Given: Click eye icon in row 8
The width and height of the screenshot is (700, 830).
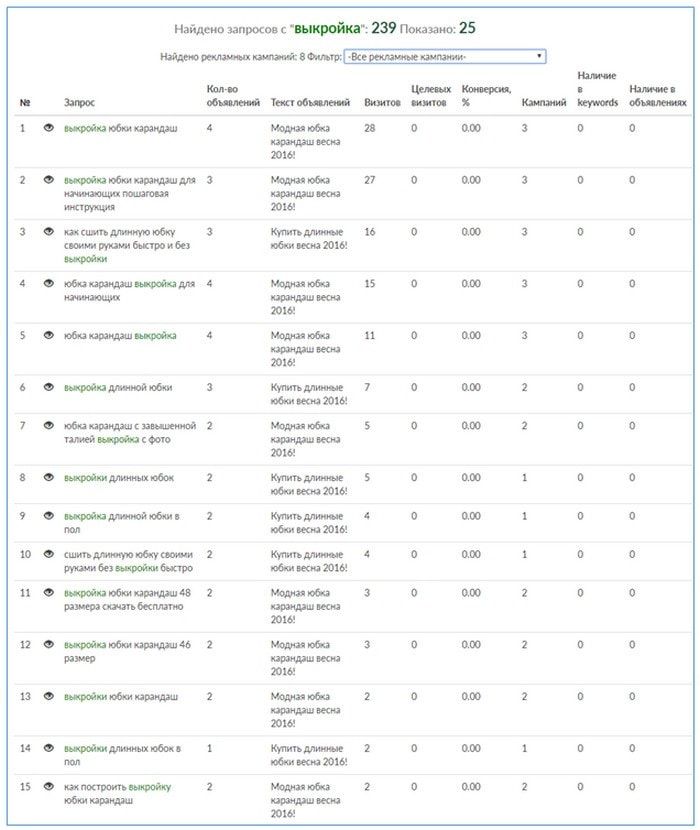Looking at the screenshot, I should (x=49, y=477).
